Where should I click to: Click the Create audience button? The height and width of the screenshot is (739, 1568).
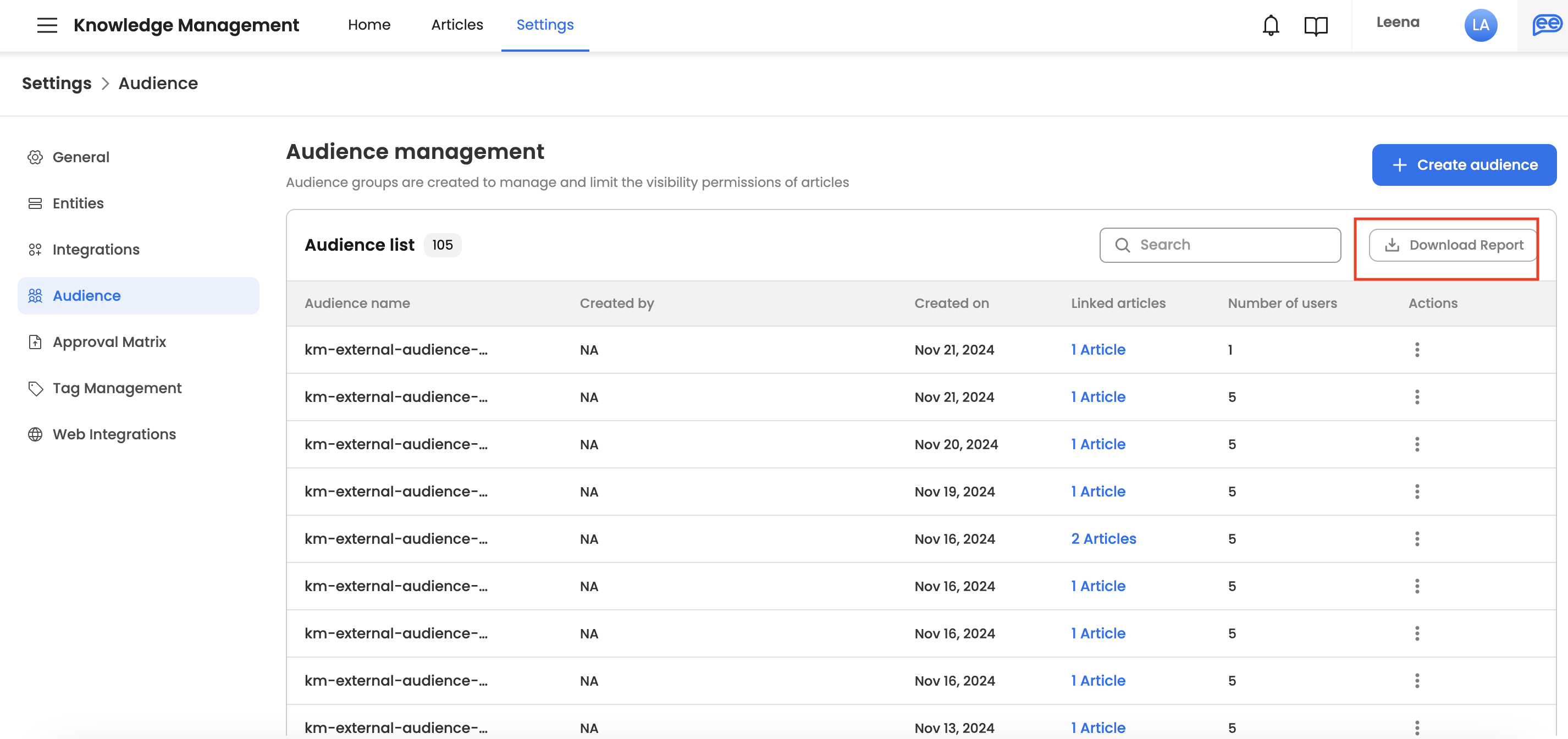click(1464, 165)
